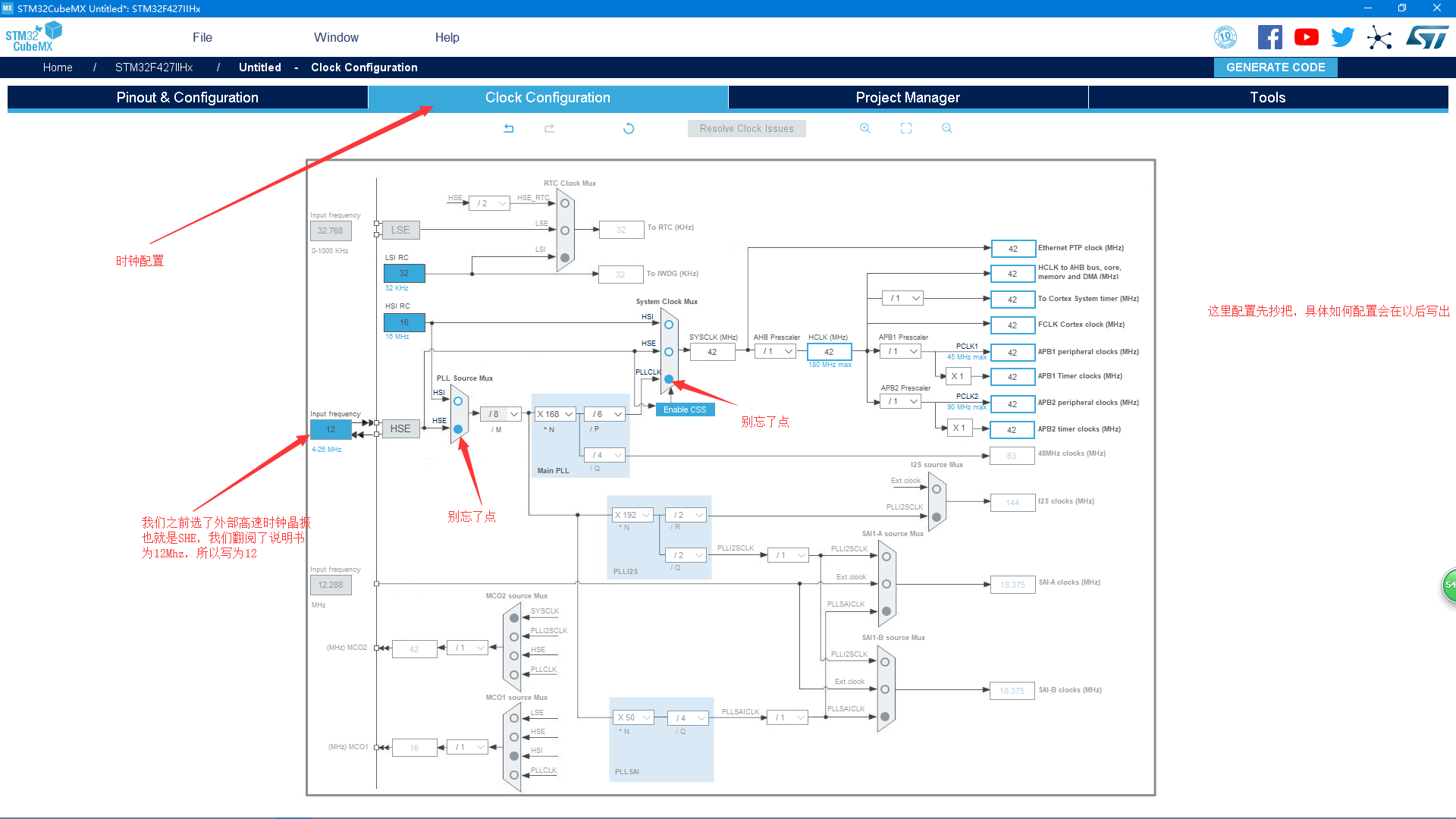Select PLLCLK in System Clock Mux
Image resolution: width=1456 pixels, height=819 pixels.
669,379
